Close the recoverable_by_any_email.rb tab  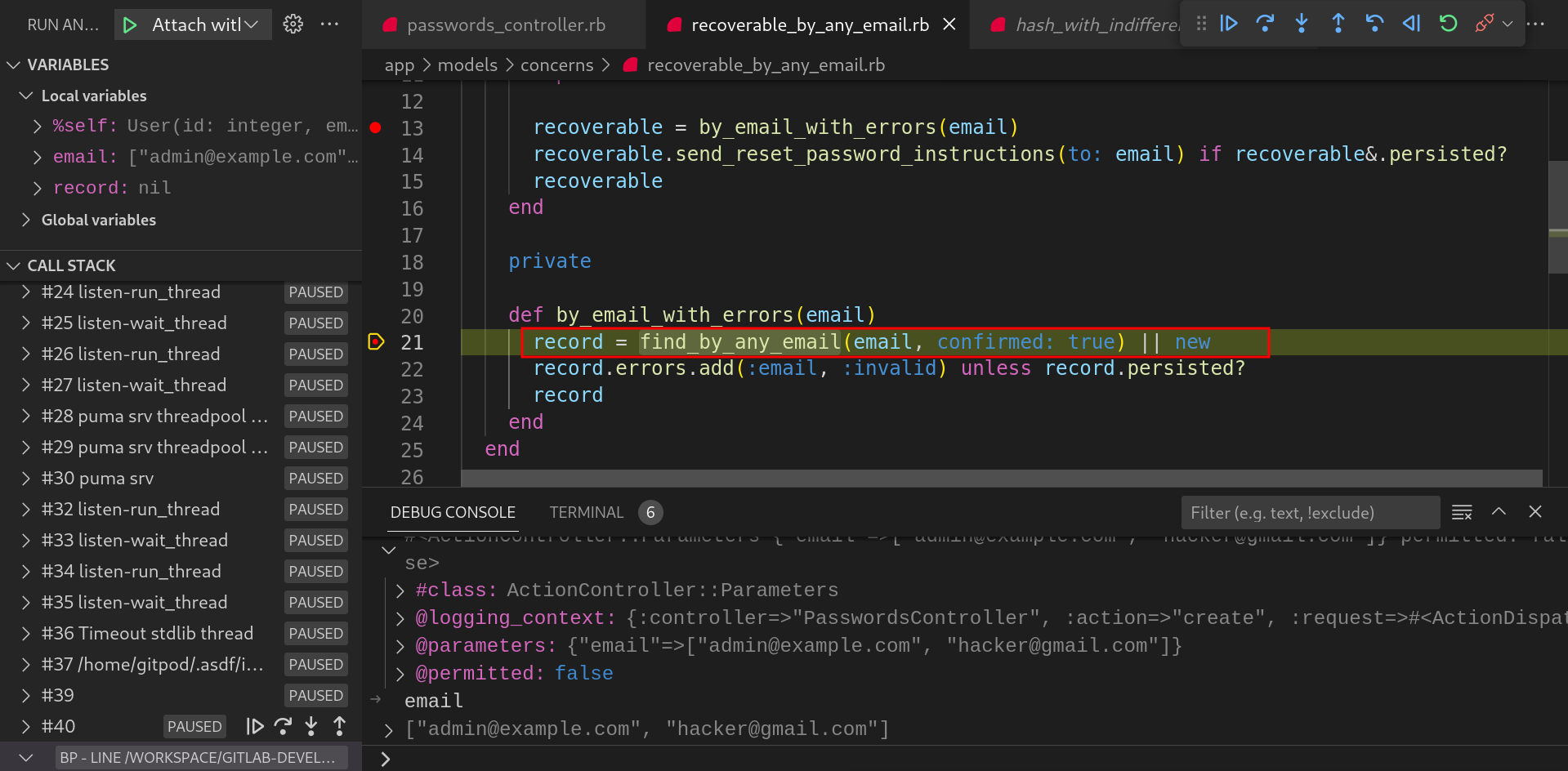coord(949,25)
